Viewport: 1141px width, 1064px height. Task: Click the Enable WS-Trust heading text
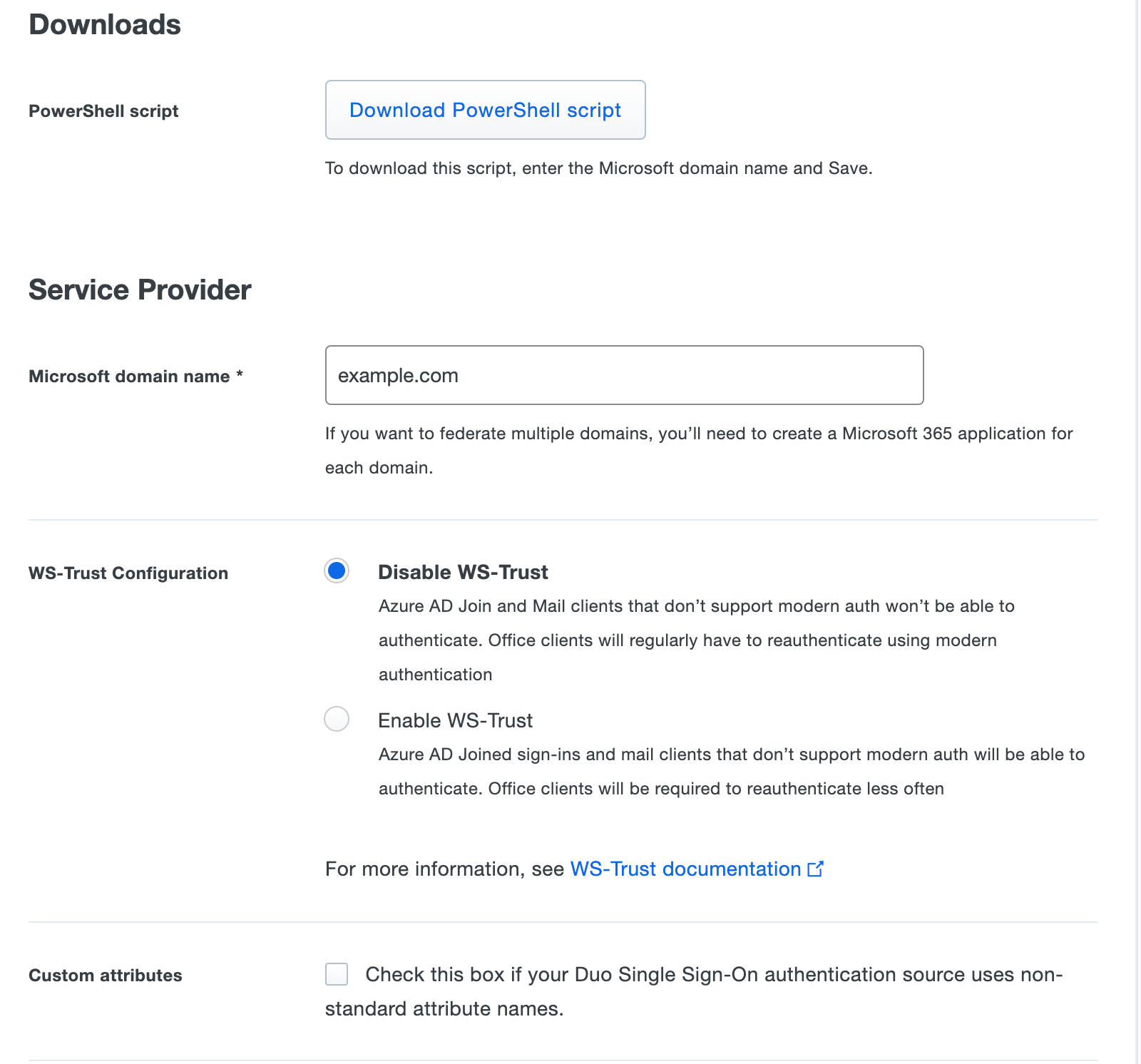(x=456, y=720)
